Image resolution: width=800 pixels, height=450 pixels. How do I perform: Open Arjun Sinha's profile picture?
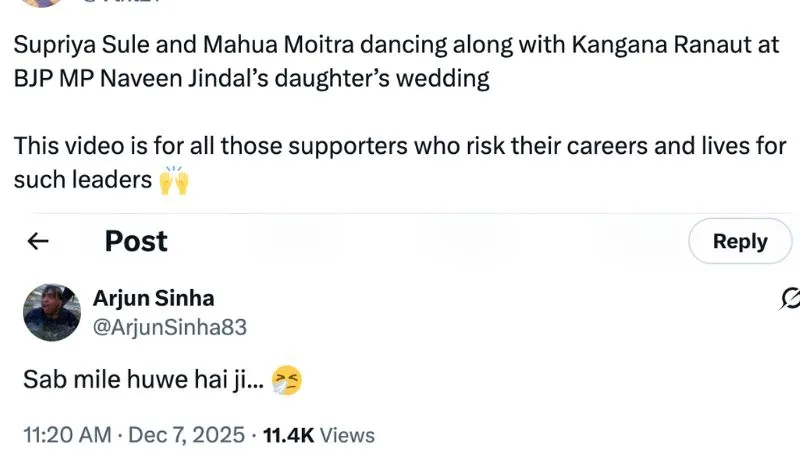click(52, 312)
